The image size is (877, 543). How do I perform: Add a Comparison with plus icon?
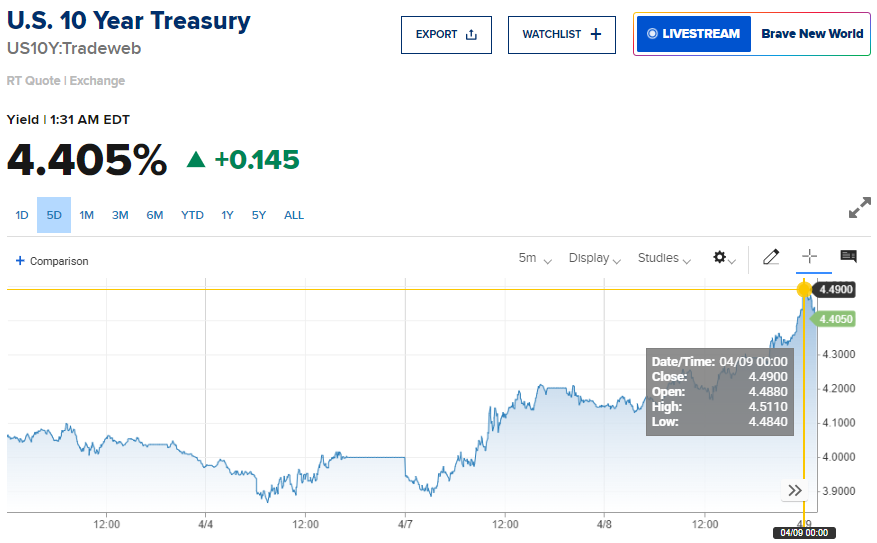(52, 261)
